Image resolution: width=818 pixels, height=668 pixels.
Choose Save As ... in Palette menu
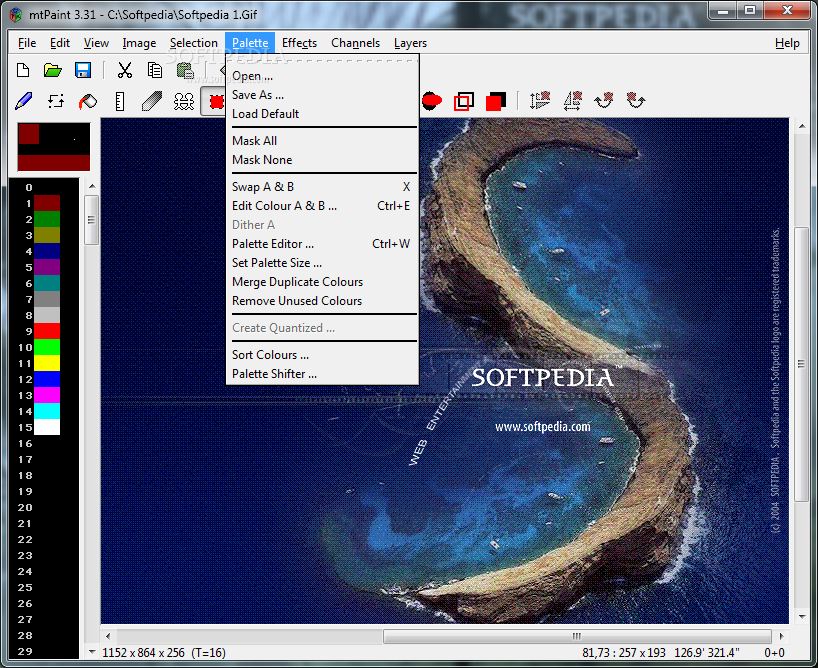pos(322,95)
